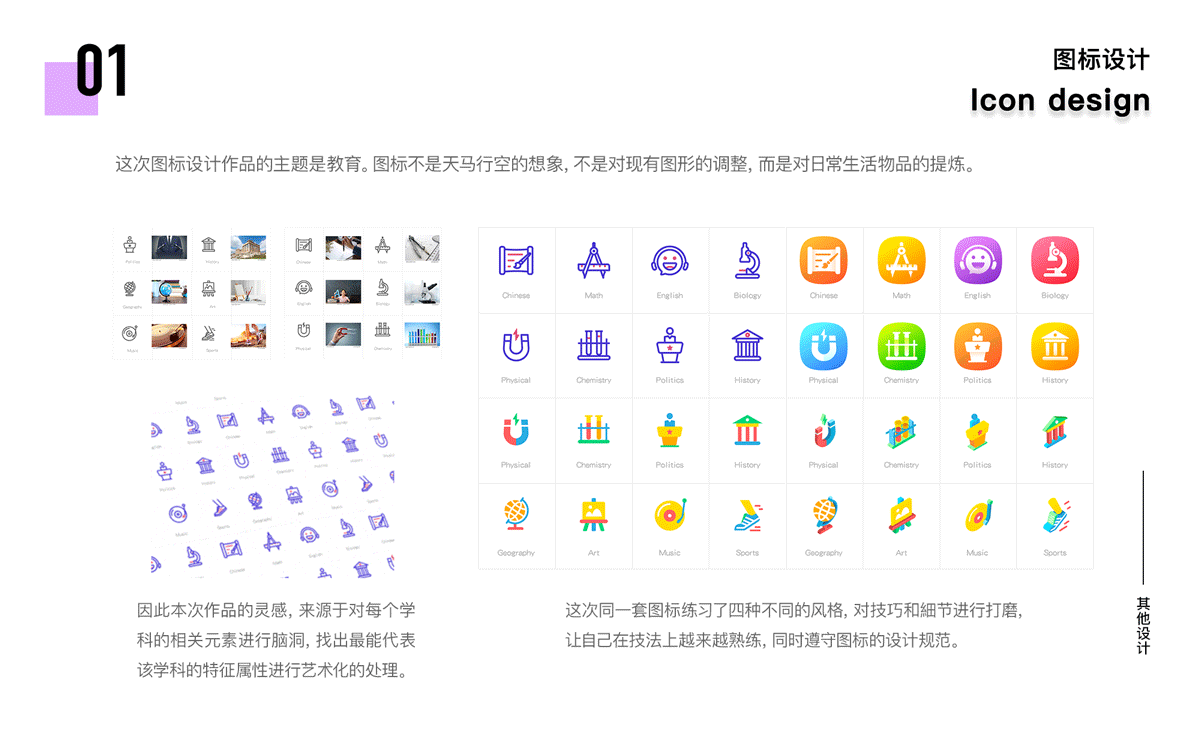Select the flat Geography globe icon

[x=516, y=516]
